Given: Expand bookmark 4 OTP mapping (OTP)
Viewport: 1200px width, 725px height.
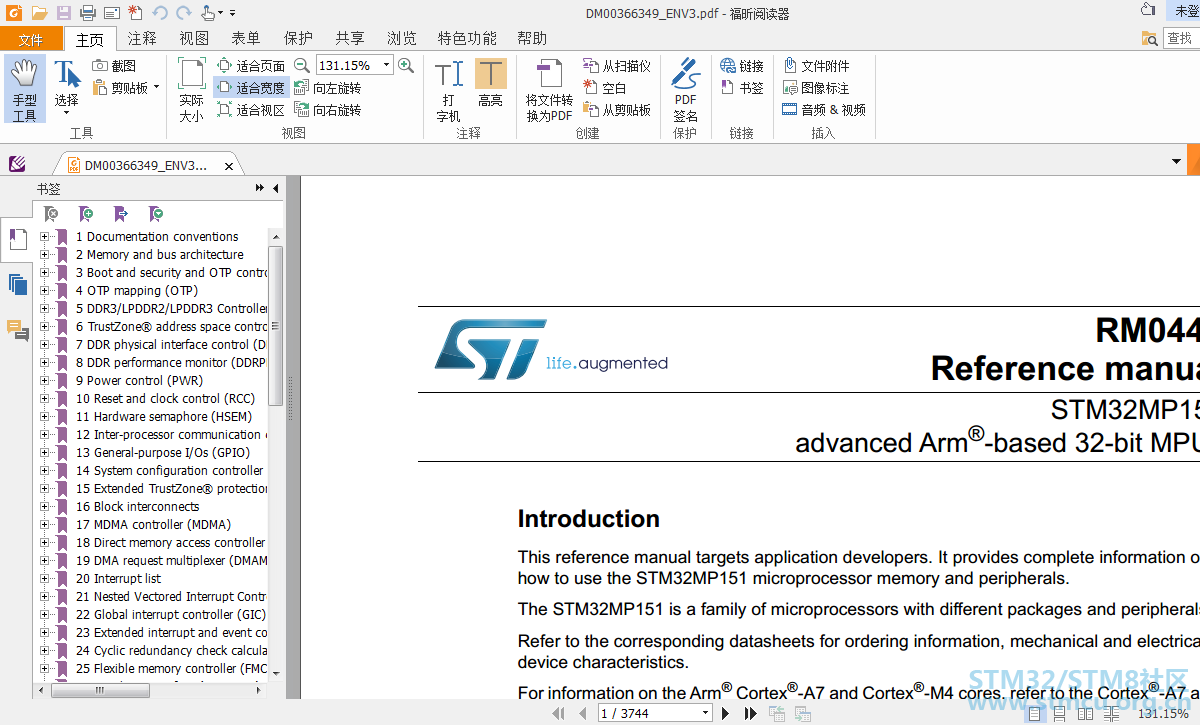Looking at the screenshot, I should [44, 291].
